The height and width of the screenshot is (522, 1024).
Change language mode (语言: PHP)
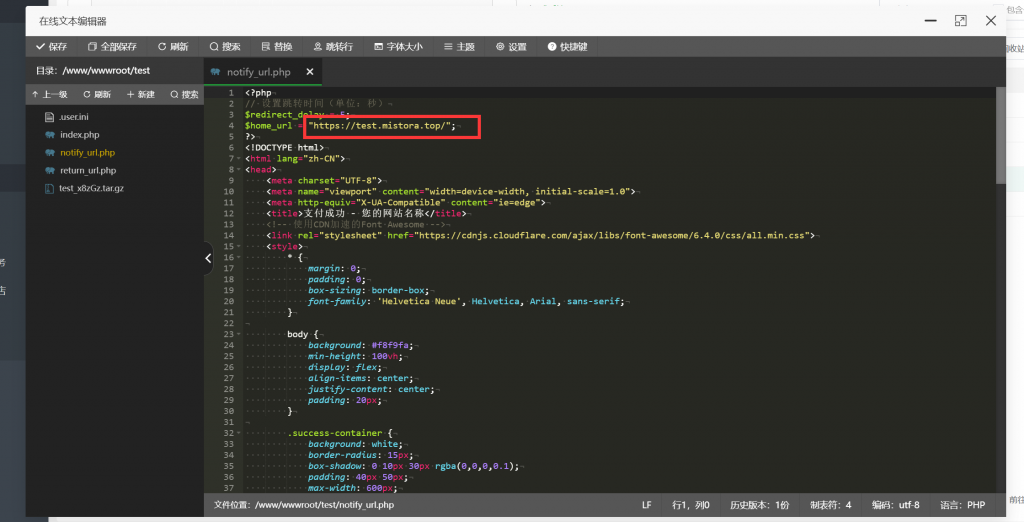coord(963,505)
